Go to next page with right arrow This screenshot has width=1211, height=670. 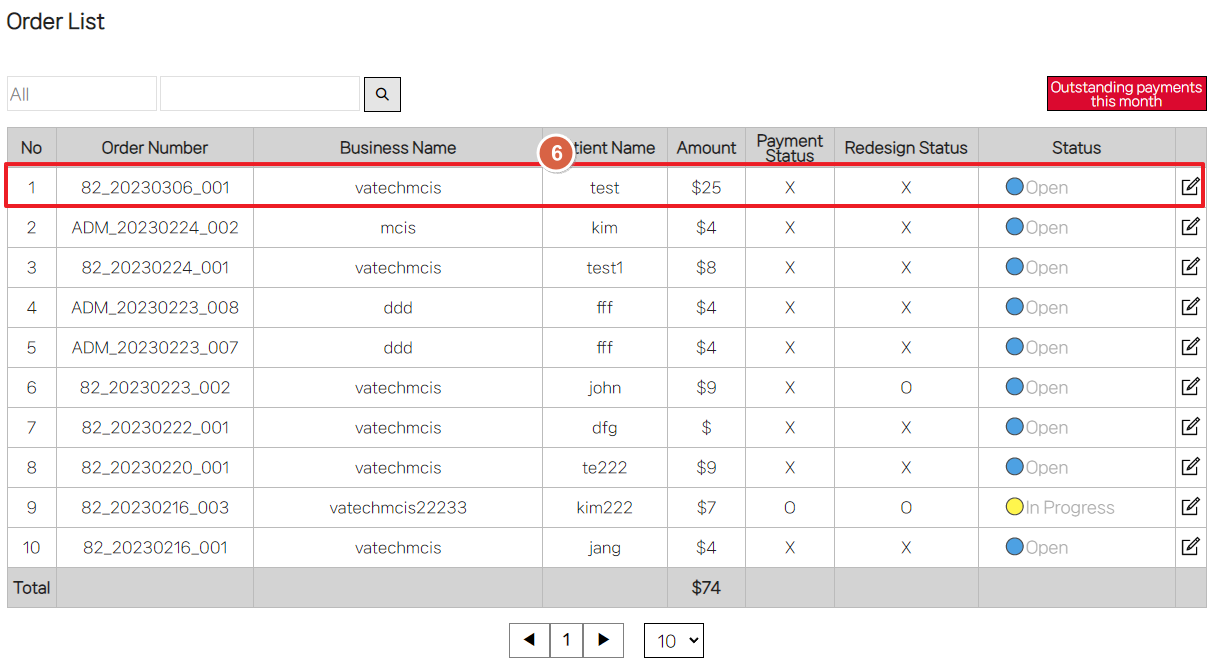[x=603, y=640]
